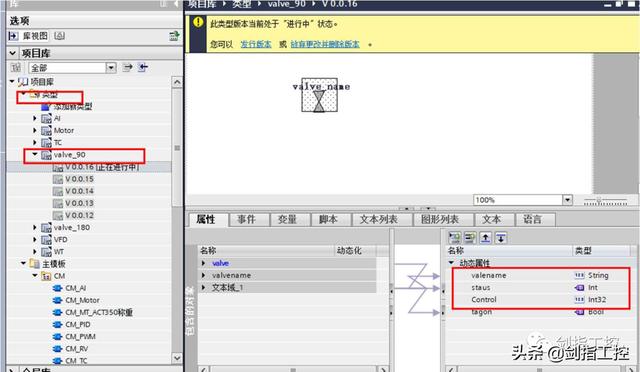This screenshot has height=372, width=640.
Task: Open the 全部 filter dropdown
Action: tap(111, 68)
